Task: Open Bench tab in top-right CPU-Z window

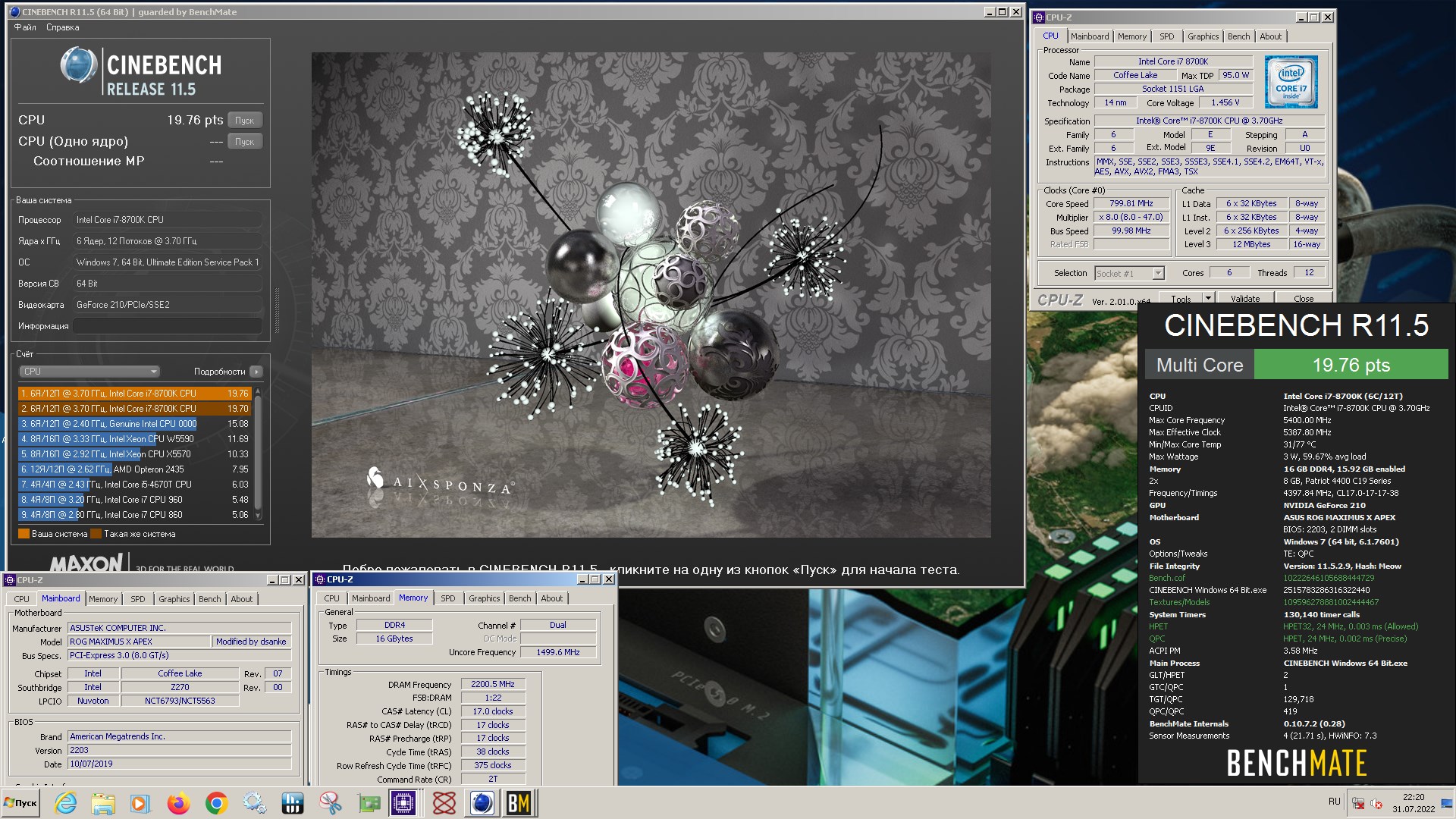Action: coord(1238,36)
